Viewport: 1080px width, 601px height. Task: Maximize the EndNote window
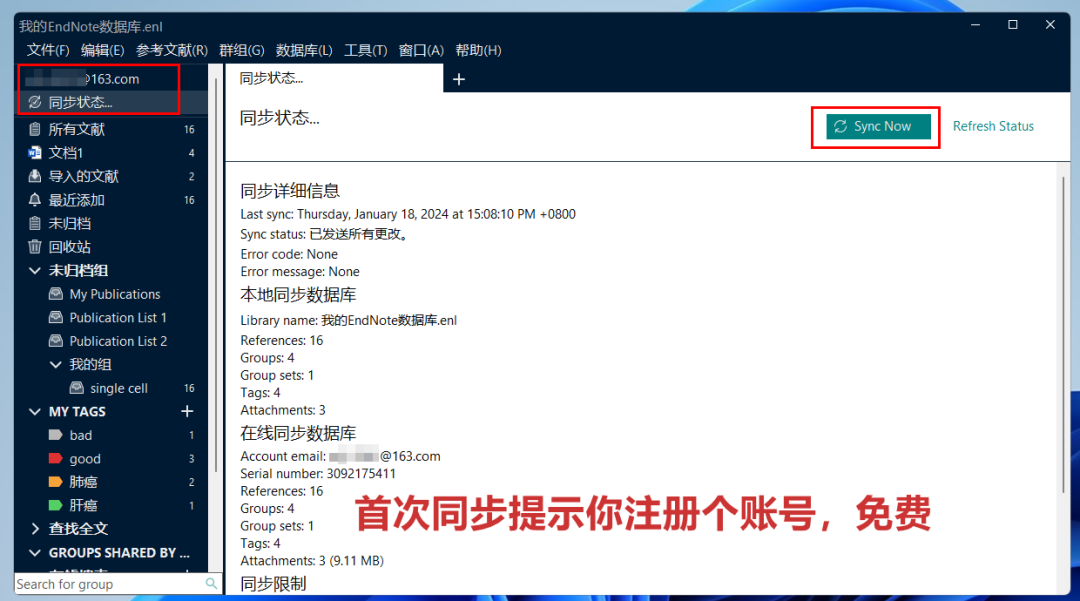point(1012,25)
